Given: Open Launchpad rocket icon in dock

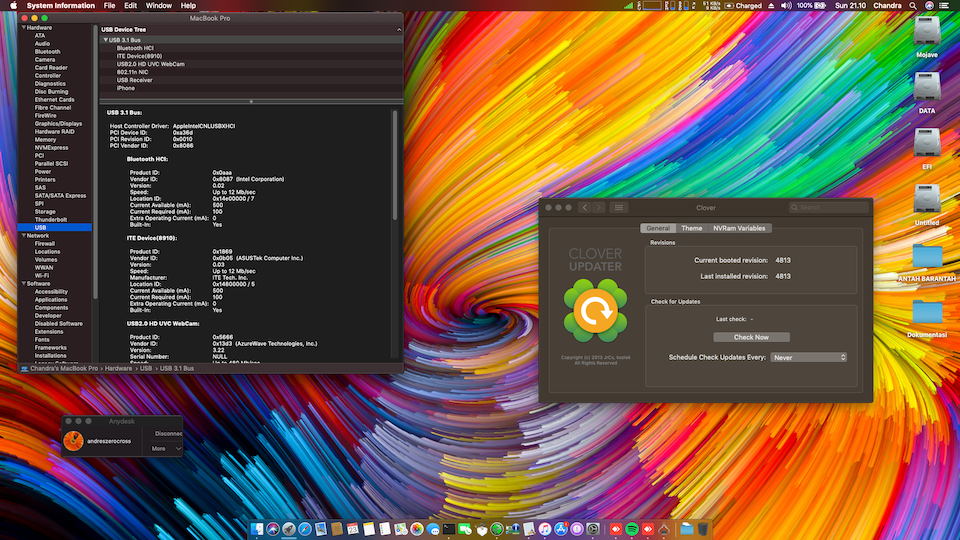Looking at the screenshot, I should click(x=289, y=528).
